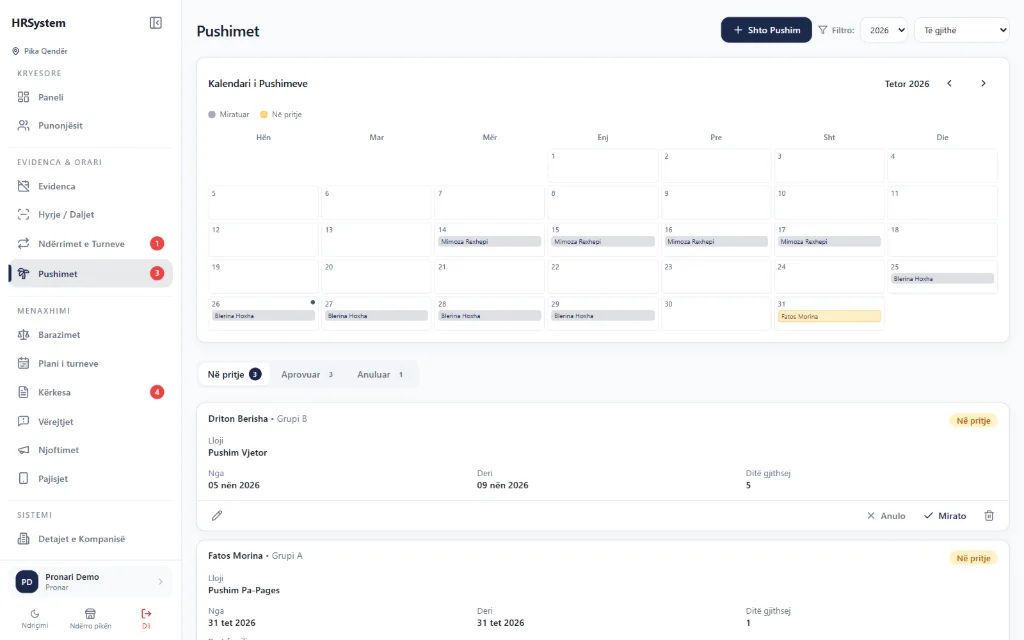
Task: Open Ndërrimet e Turneve swap icon
Action: point(24,244)
